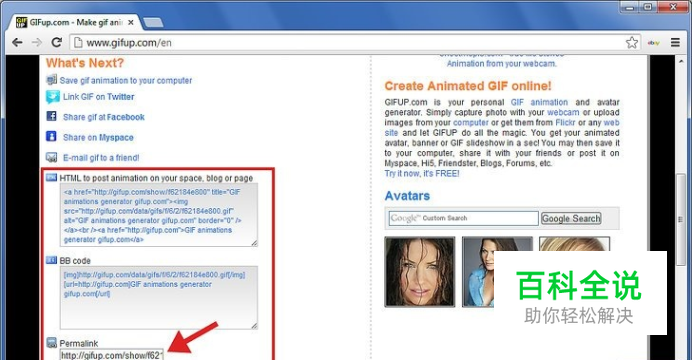This screenshot has height=360, width=692.
Task: Click the Avatars heading
Action: coord(407,195)
